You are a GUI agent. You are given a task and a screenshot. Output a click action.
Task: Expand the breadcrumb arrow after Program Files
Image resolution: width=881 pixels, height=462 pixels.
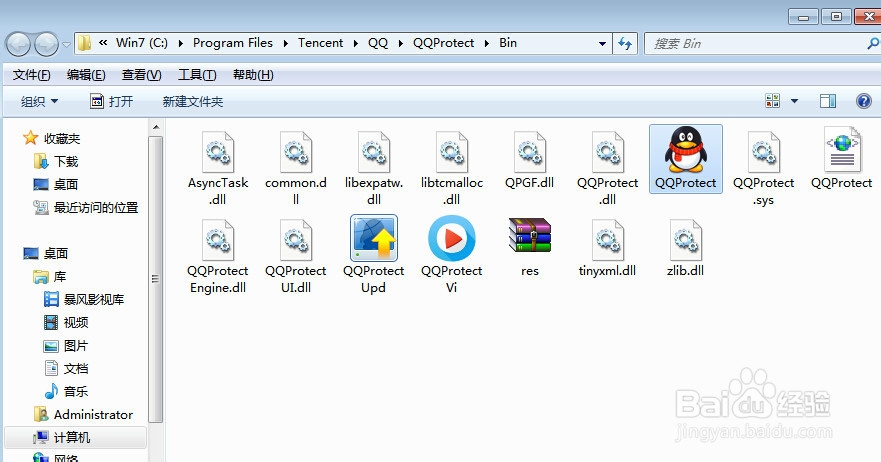point(285,43)
